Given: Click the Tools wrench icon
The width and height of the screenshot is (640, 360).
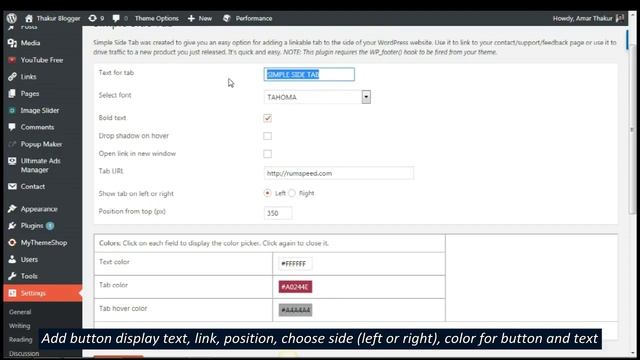Looking at the screenshot, I should pyautogui.click(x=12, y=276).
